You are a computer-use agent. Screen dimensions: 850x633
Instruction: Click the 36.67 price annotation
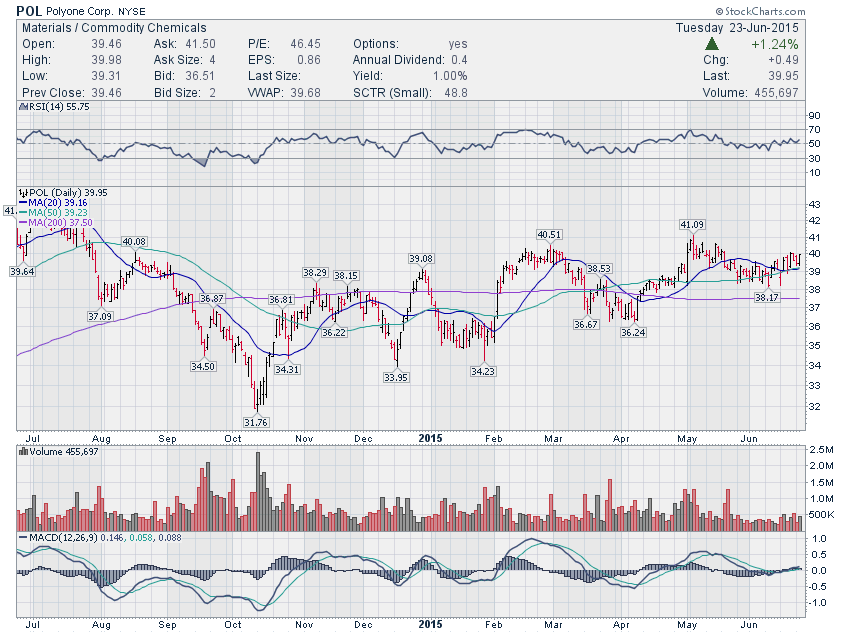point(585,324)
